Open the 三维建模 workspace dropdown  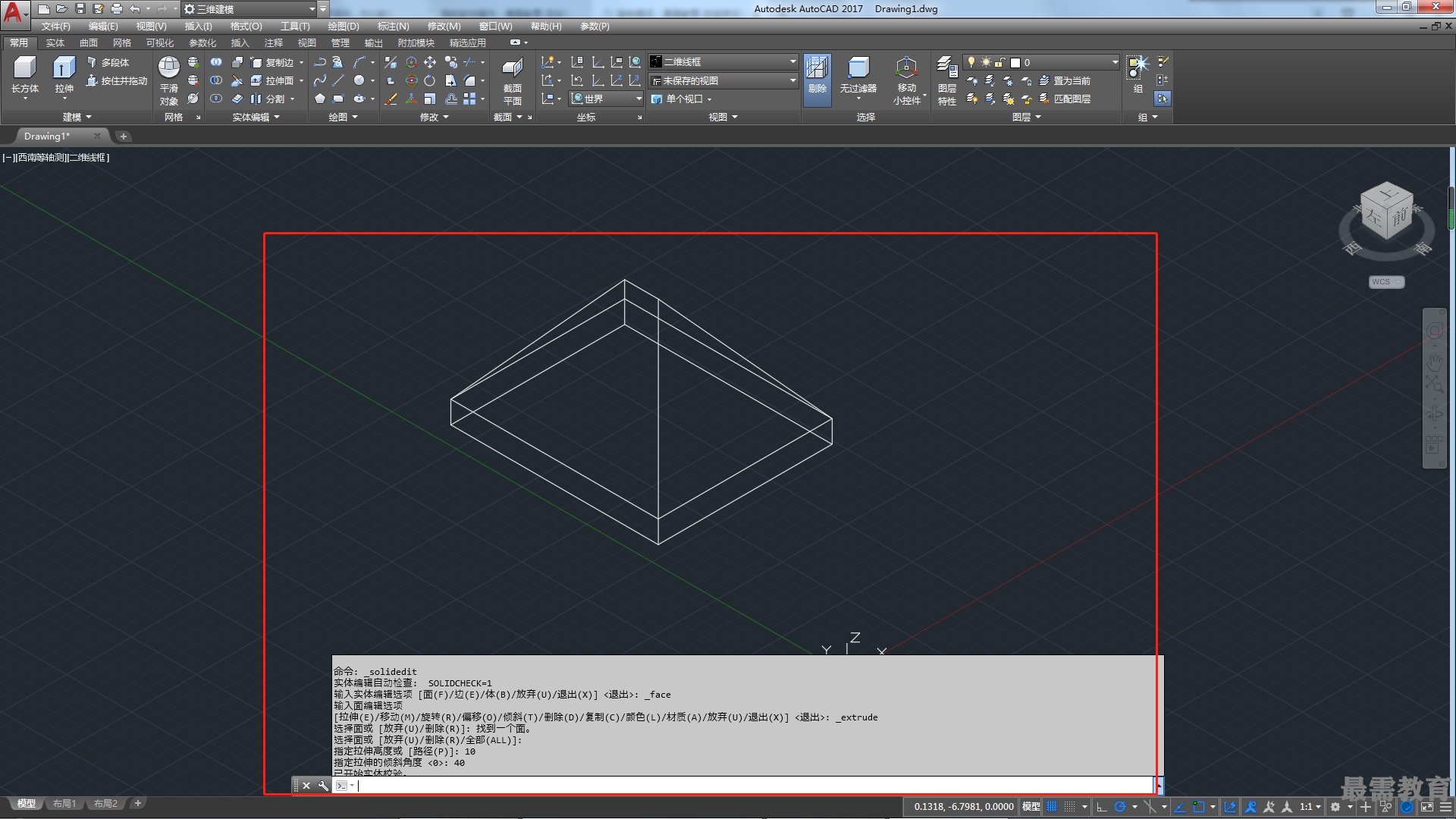tap(250, 9)
